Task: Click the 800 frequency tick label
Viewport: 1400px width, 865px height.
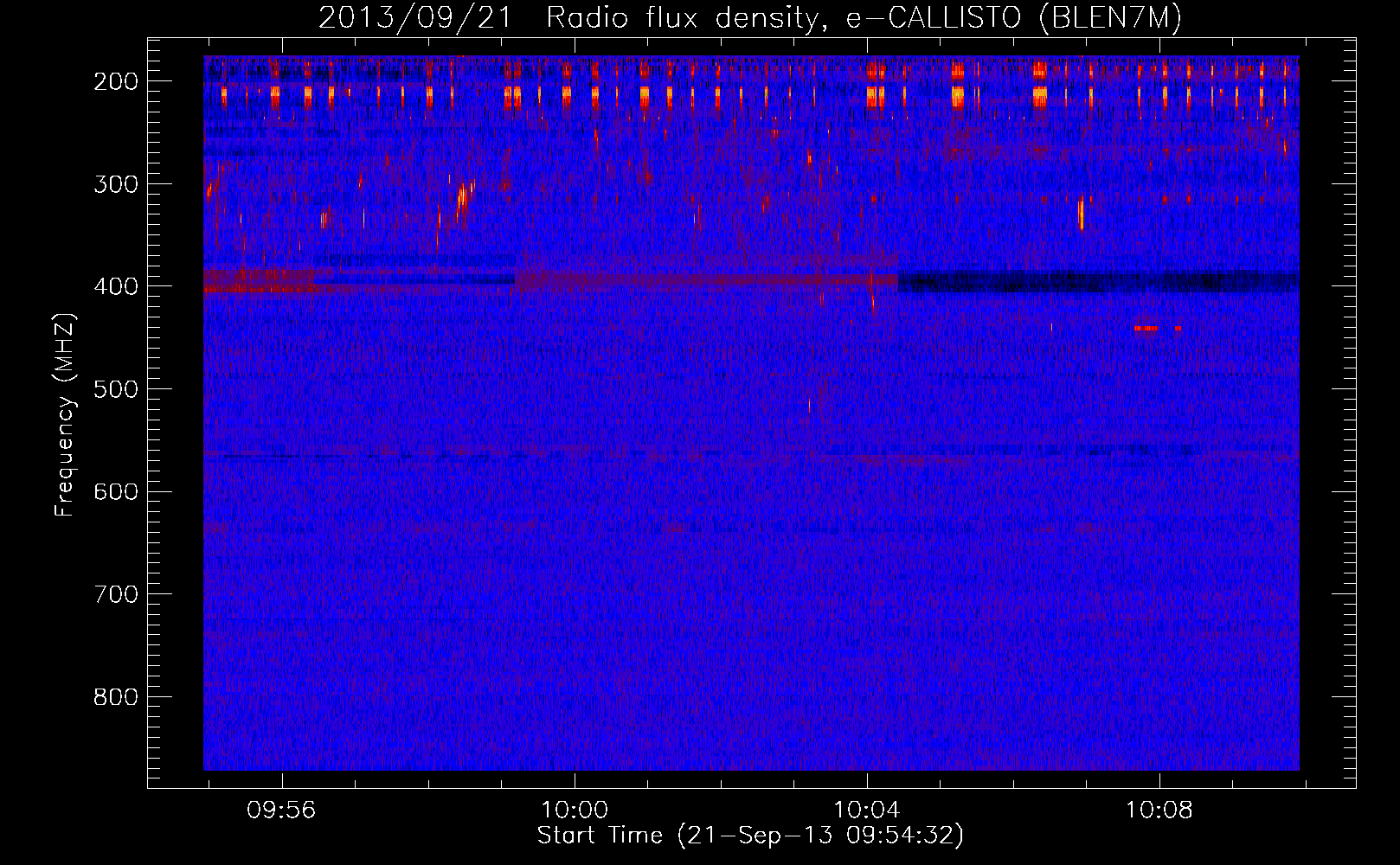Action: (116, 697)
